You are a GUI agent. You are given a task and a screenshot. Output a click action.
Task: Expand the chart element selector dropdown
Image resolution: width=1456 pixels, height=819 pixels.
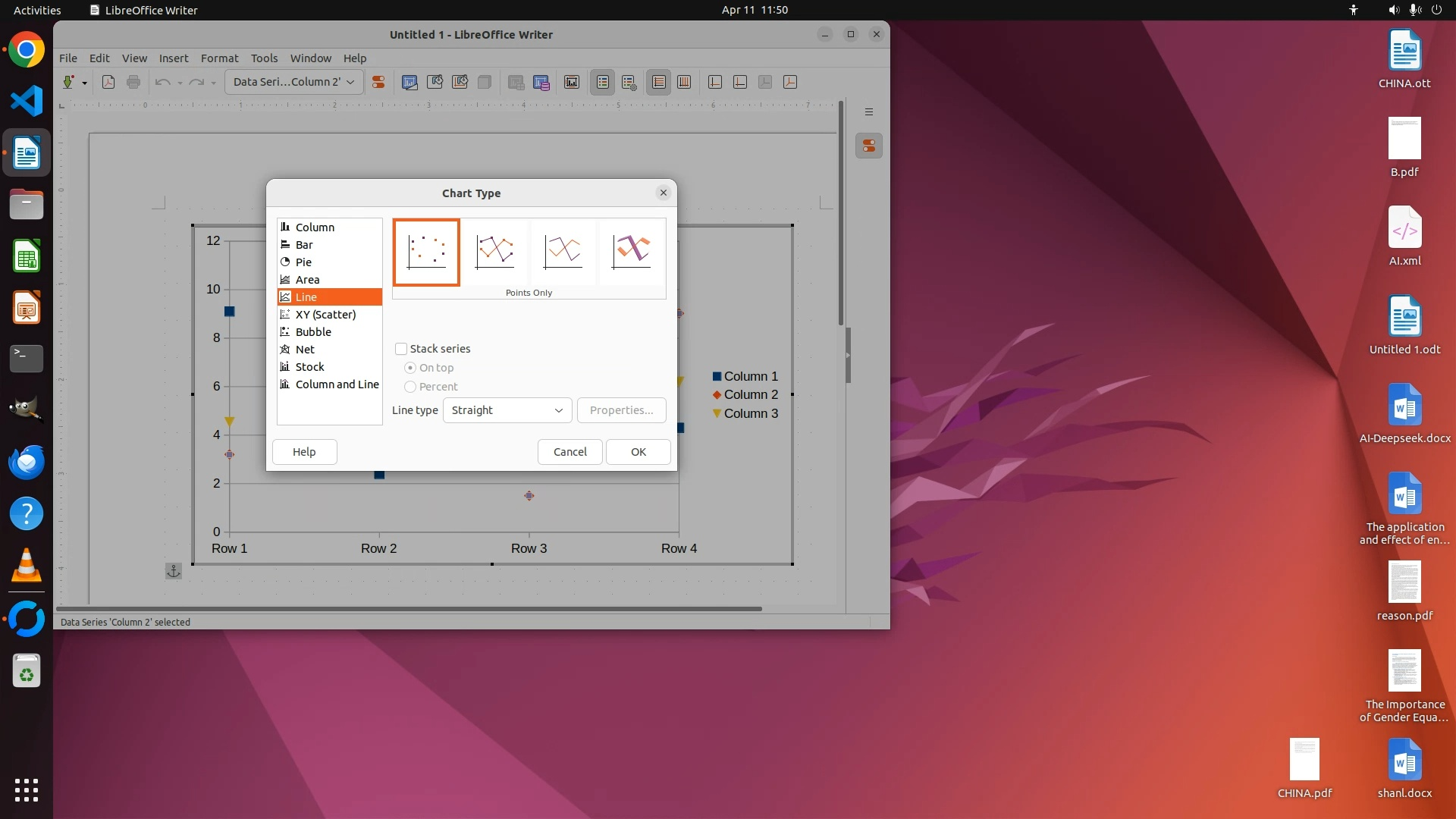point(350,82)
